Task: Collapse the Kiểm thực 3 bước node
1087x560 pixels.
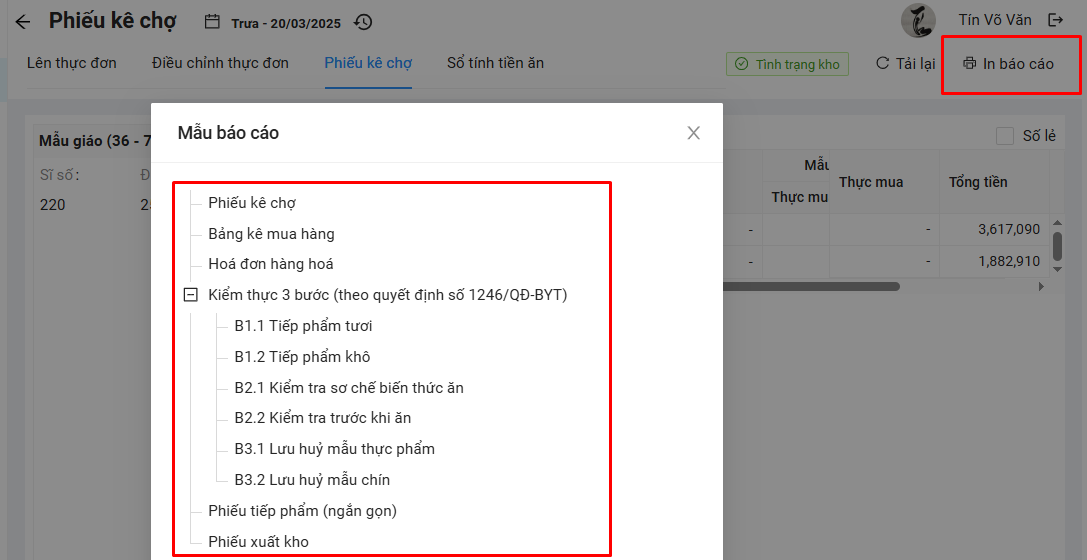Action: (x=190, y=295)
